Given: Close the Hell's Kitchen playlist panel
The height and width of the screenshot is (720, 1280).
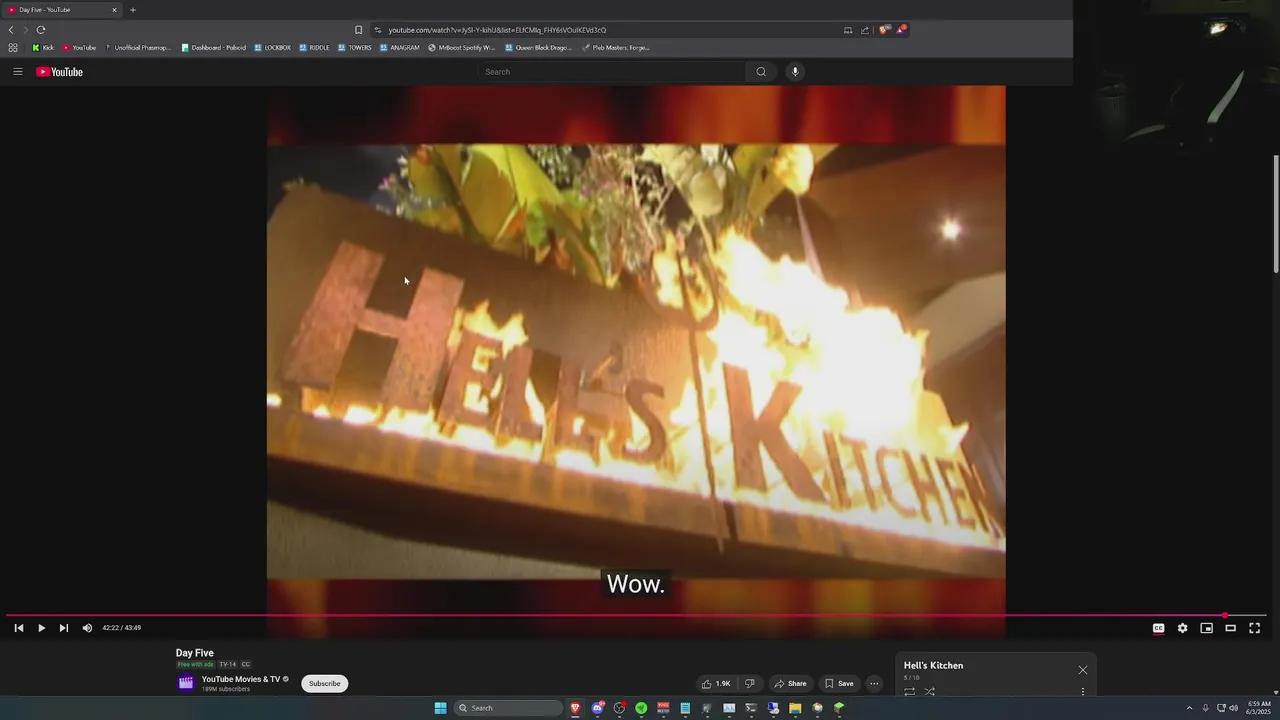Looking at the screenshot, I should 1082,670.
